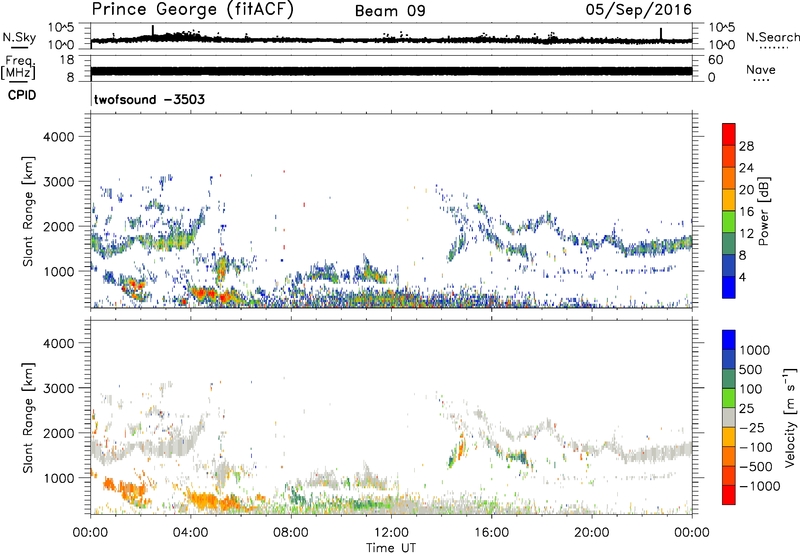Click the '16' label on power colorbar
Viewport: 800px width, 554px height.
coord(746,212)
